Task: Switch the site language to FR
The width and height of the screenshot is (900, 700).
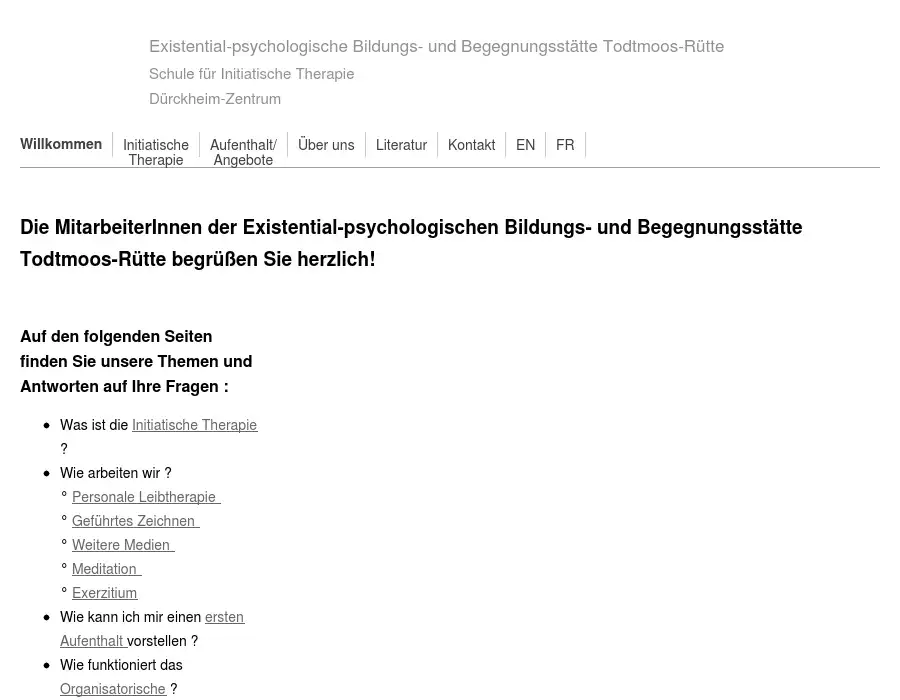Action: pyautogui.click(x=565, y=145)
